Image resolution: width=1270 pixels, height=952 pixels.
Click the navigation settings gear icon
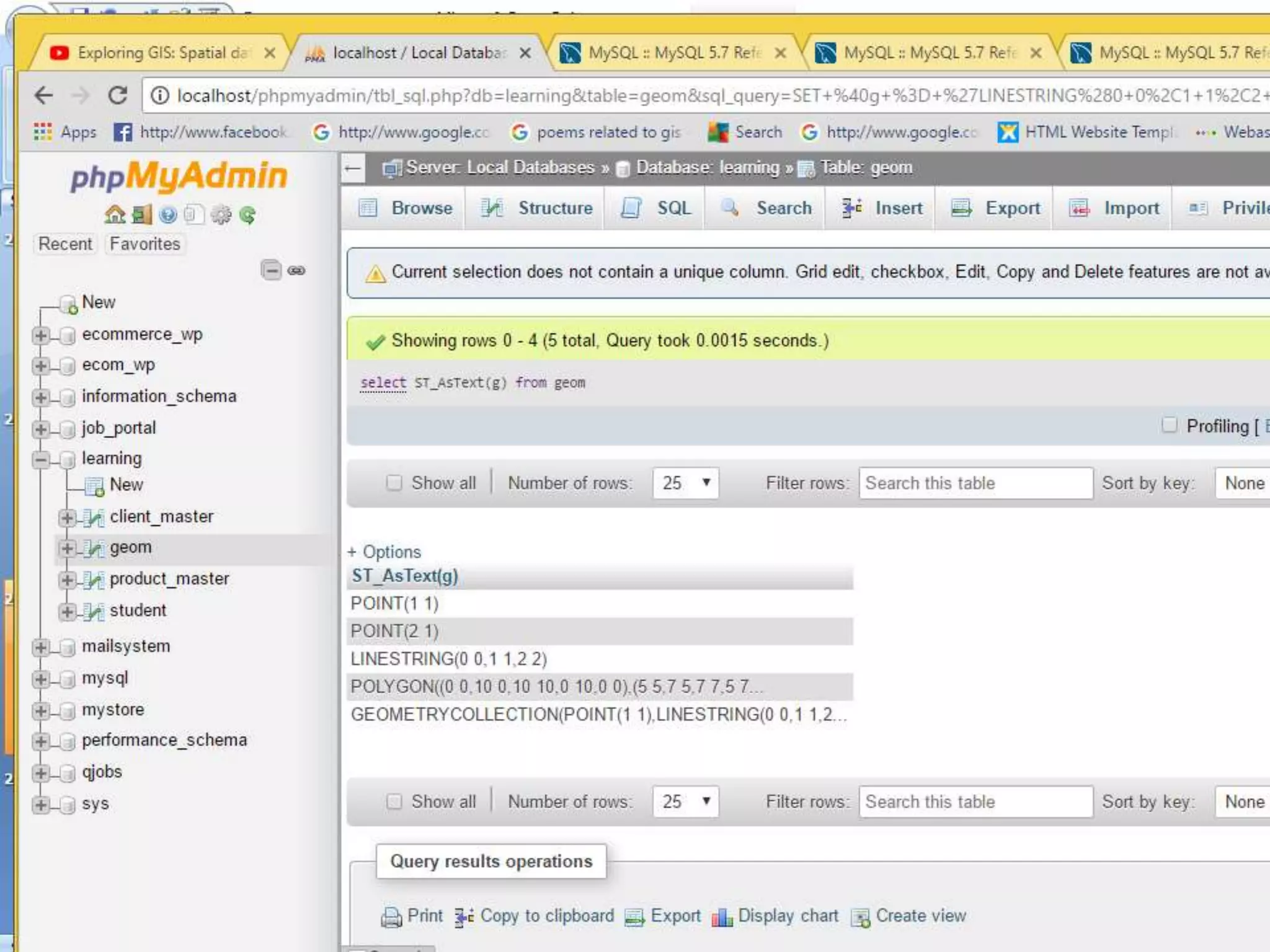[x=221, y=215]
